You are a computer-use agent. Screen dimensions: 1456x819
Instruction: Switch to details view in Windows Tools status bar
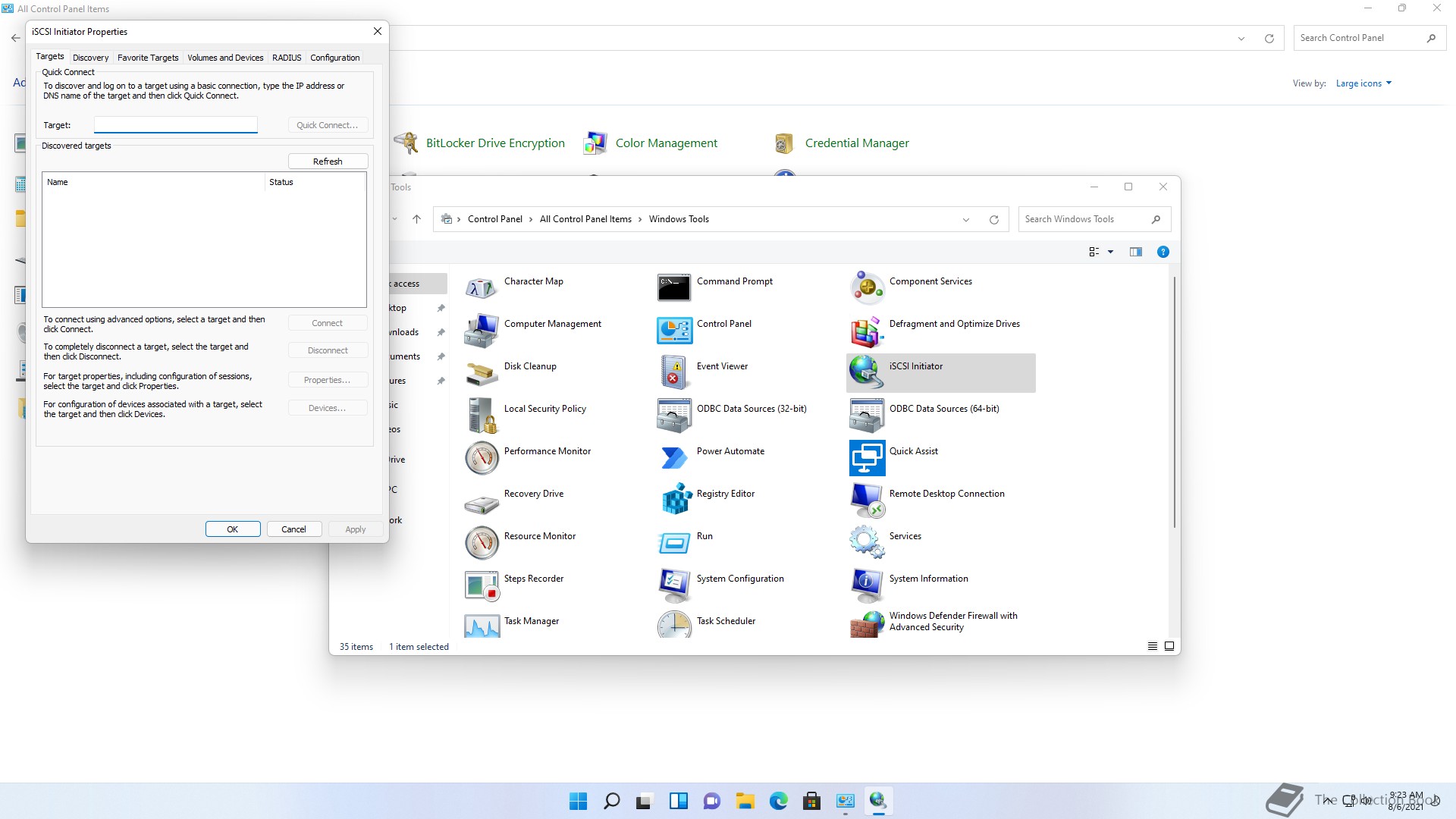[x=1152, y=646]
